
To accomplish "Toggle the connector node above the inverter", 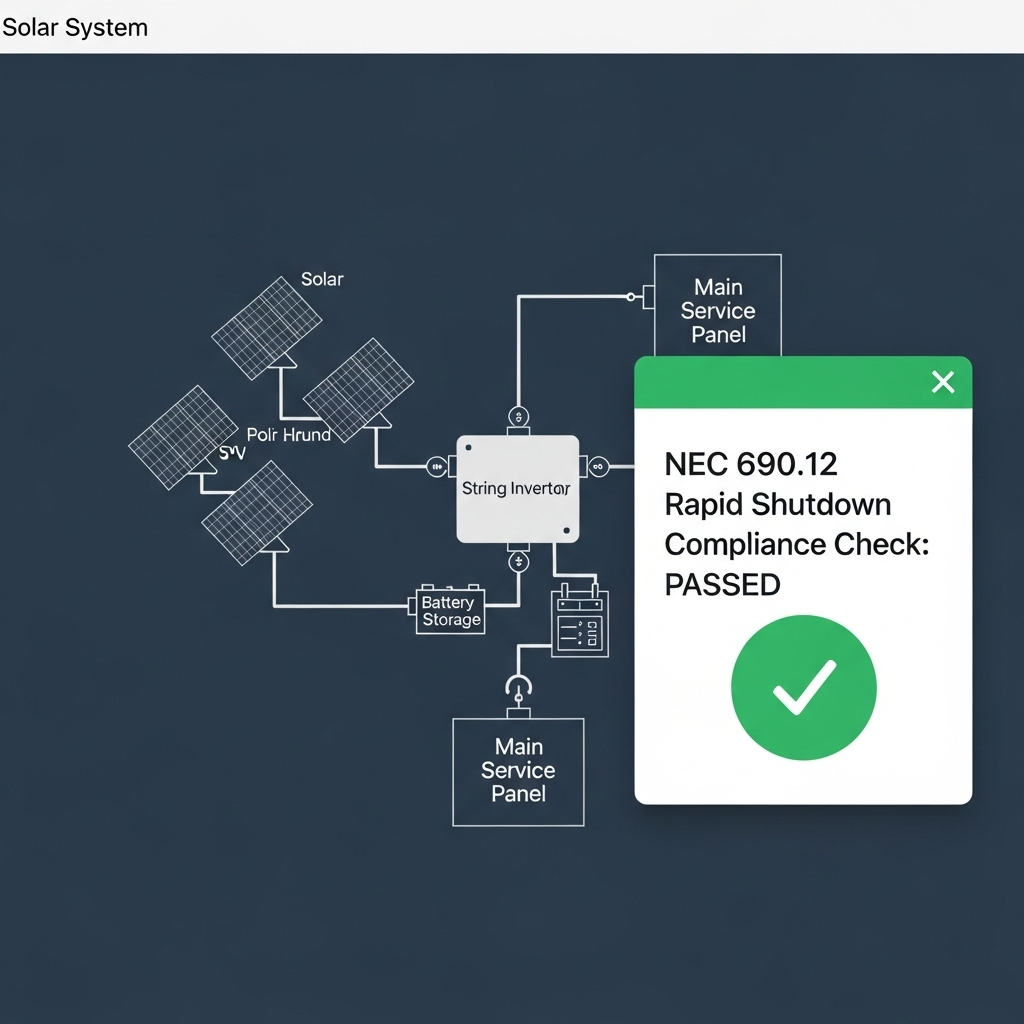I will tap(518, 414).
